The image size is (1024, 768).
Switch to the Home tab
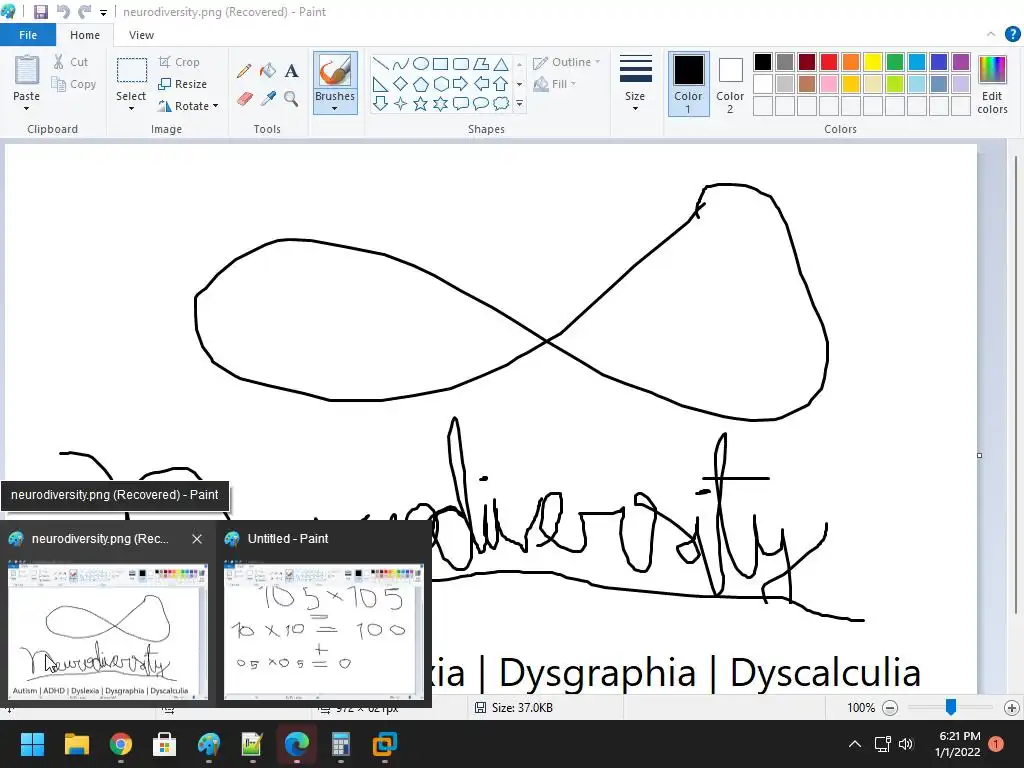pos(85,35)
